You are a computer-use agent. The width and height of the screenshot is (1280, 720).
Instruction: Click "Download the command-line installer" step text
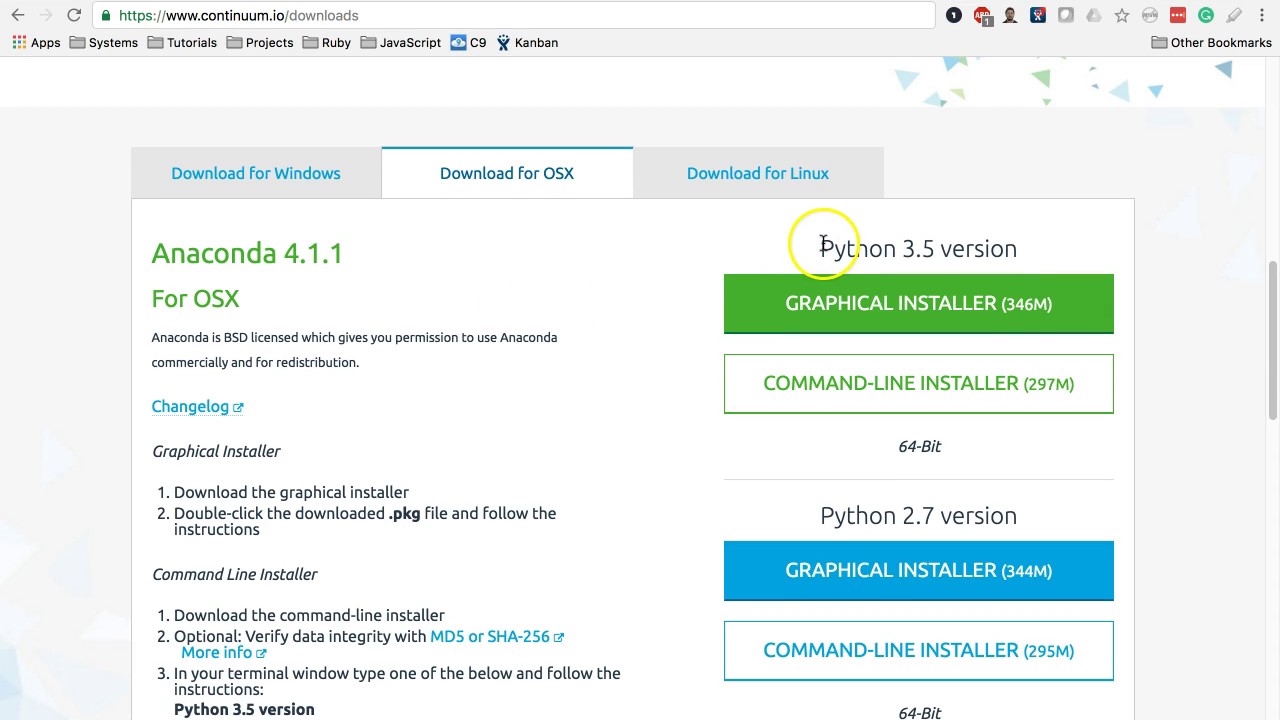tap(309, 615)
